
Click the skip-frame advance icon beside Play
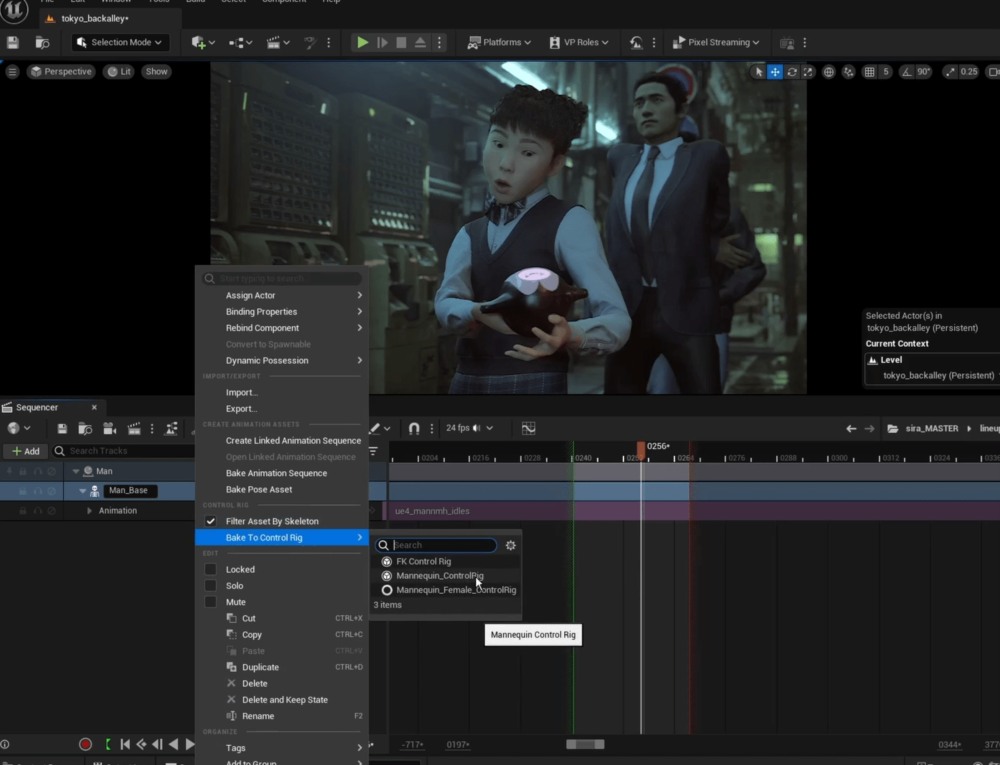pyautogui.click(x=382, y=43)
